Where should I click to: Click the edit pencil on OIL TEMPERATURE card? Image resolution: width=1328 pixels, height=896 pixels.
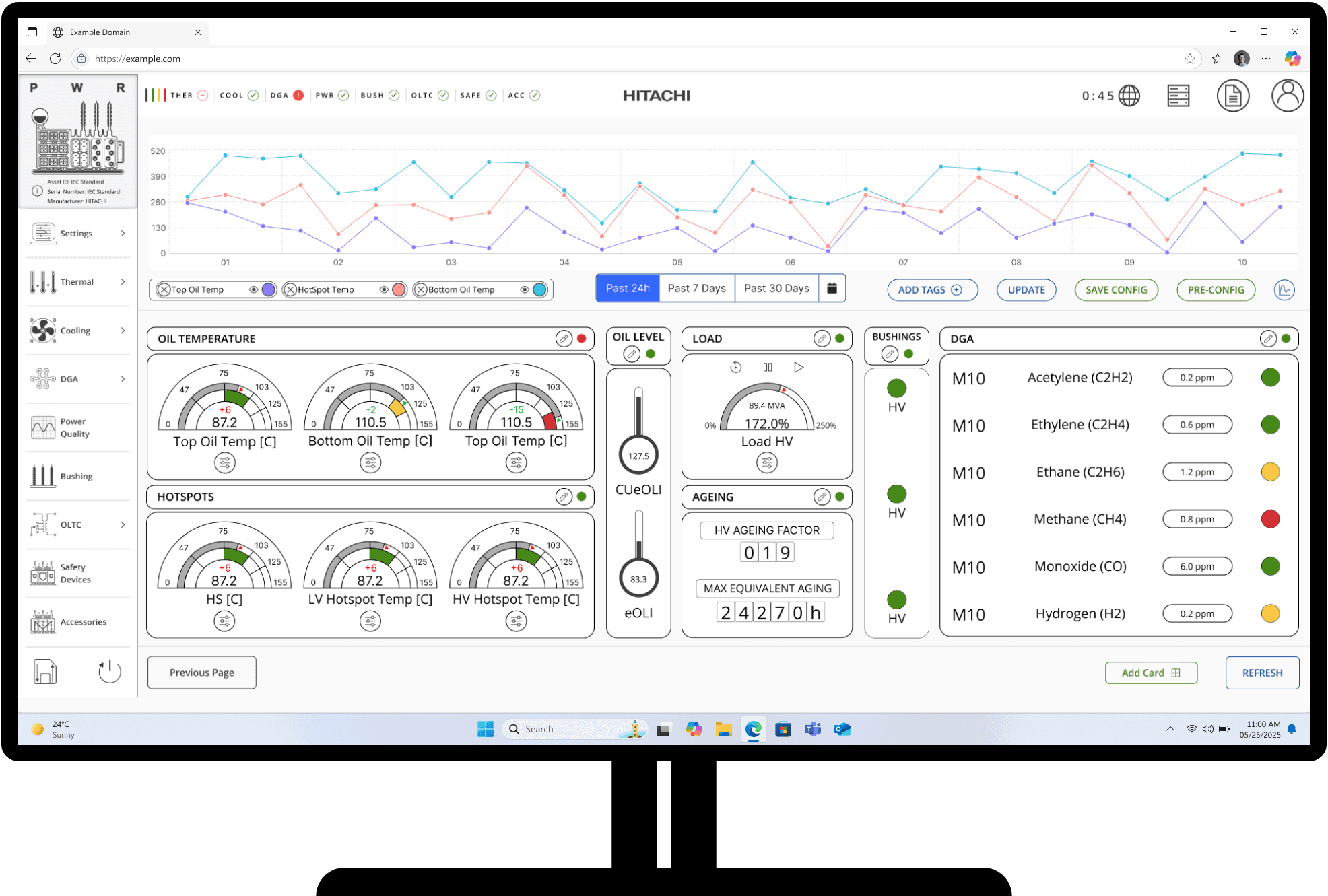564,339
